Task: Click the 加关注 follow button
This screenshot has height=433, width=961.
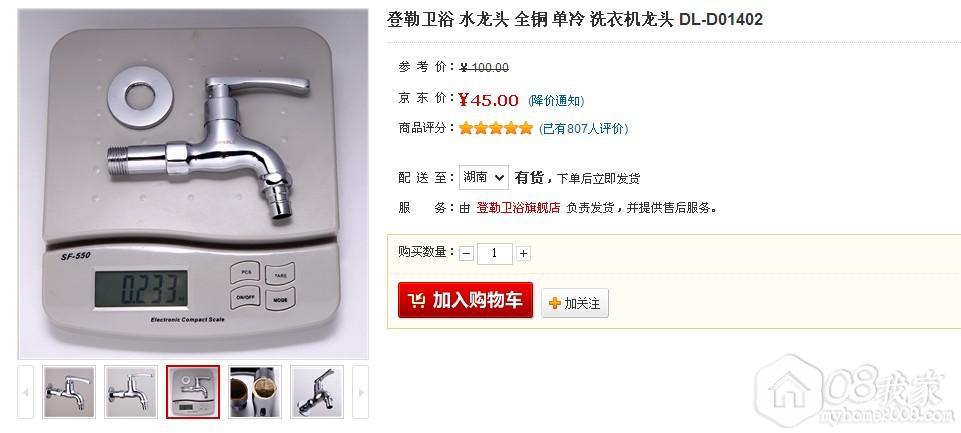Action: (575, 303)
